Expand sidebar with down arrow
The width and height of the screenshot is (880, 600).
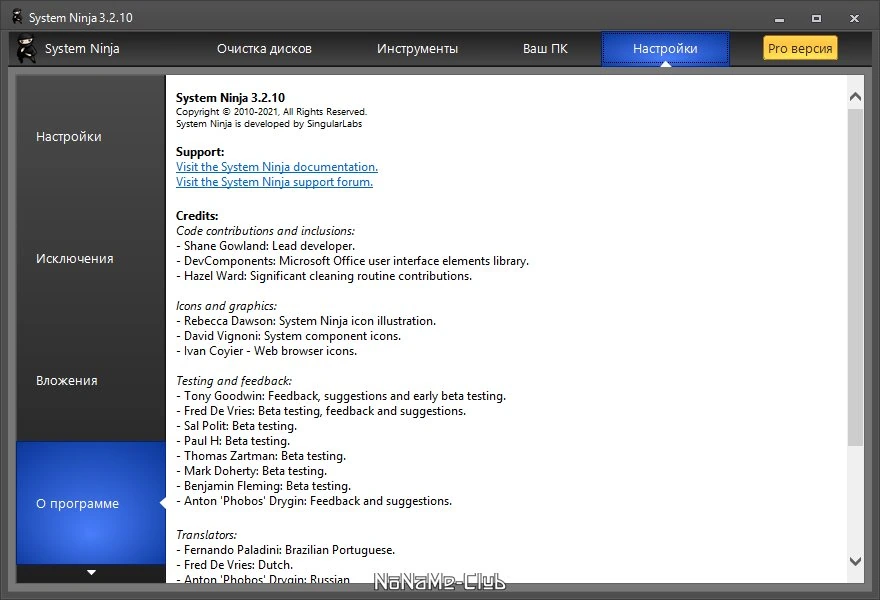(x=91, y=572)
